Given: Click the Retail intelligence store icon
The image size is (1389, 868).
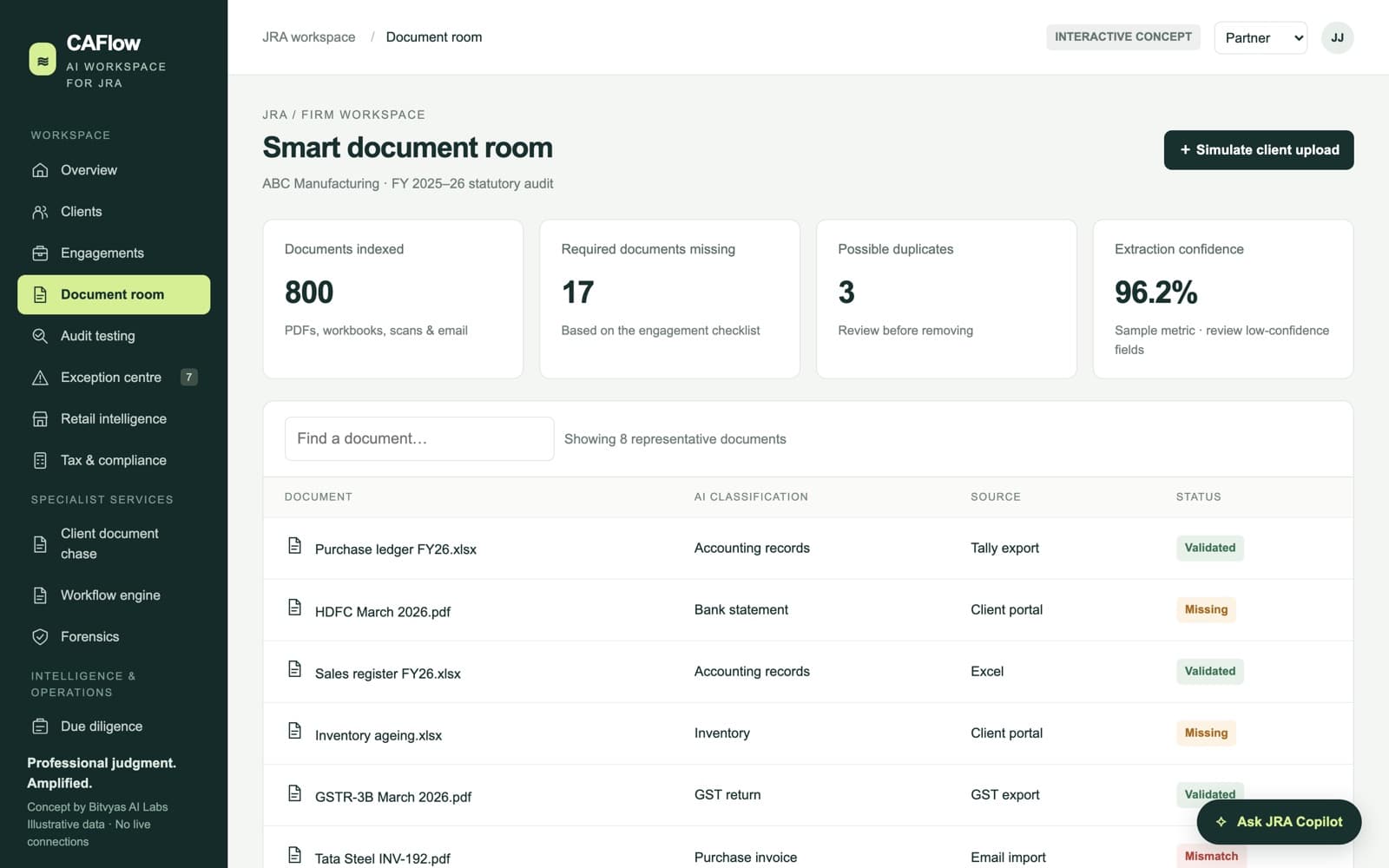Looking at the screenshot, I should click(x=40, y=419).
